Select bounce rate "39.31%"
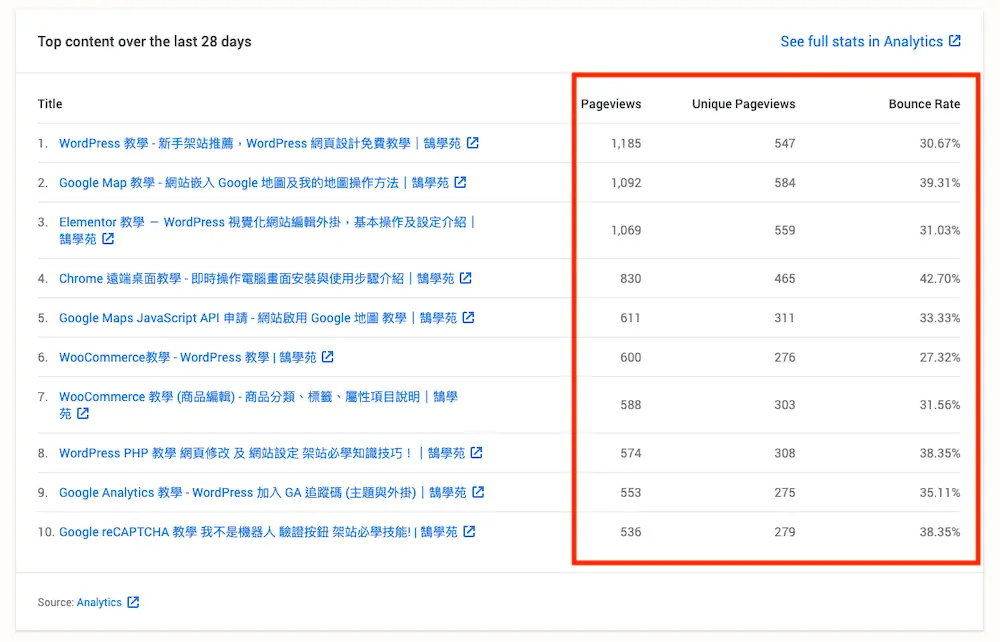This screenshot has height=642, width=1000. (x=939, y=183)
